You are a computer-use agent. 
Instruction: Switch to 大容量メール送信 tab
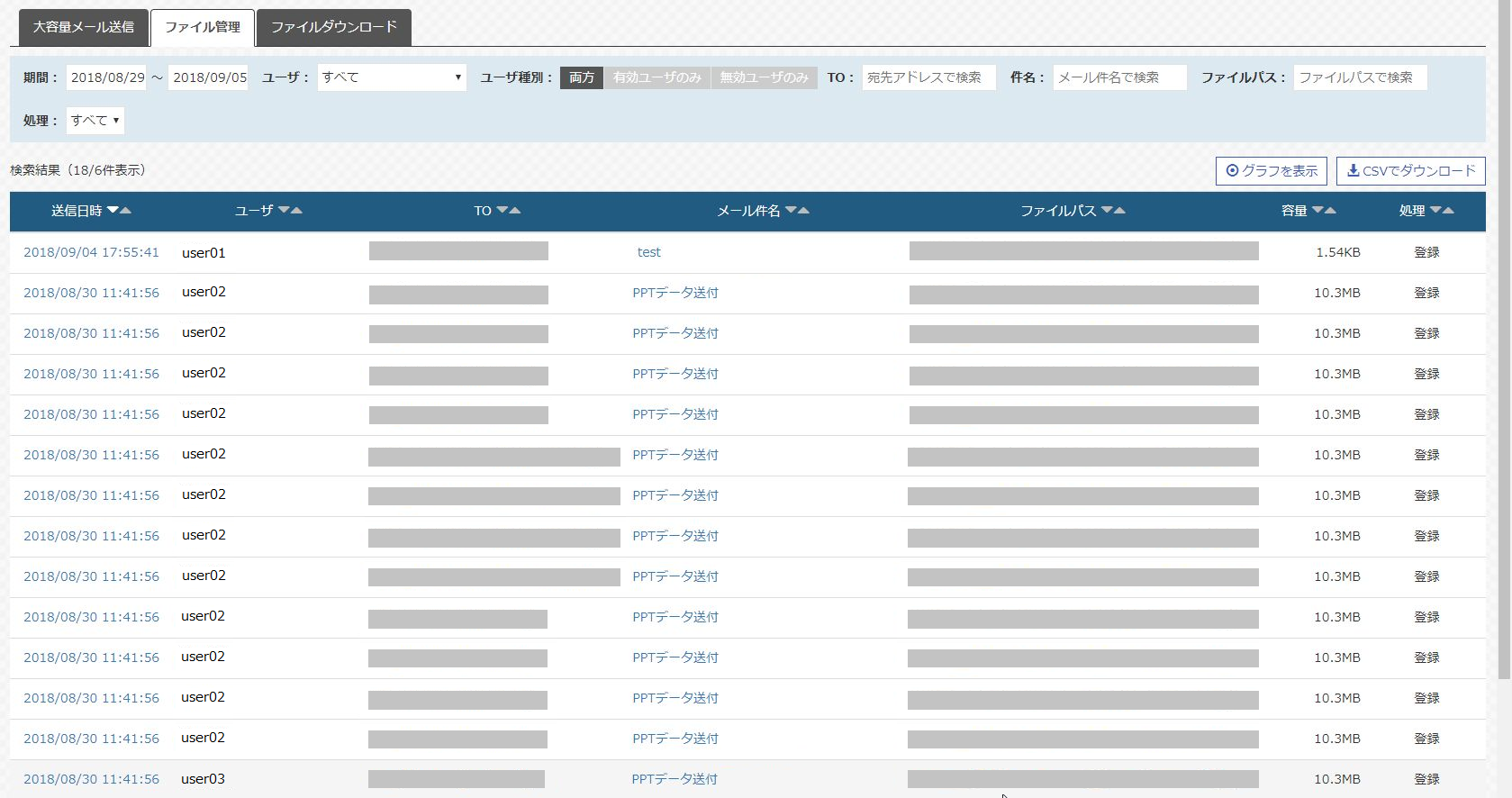tap(84, 27)
